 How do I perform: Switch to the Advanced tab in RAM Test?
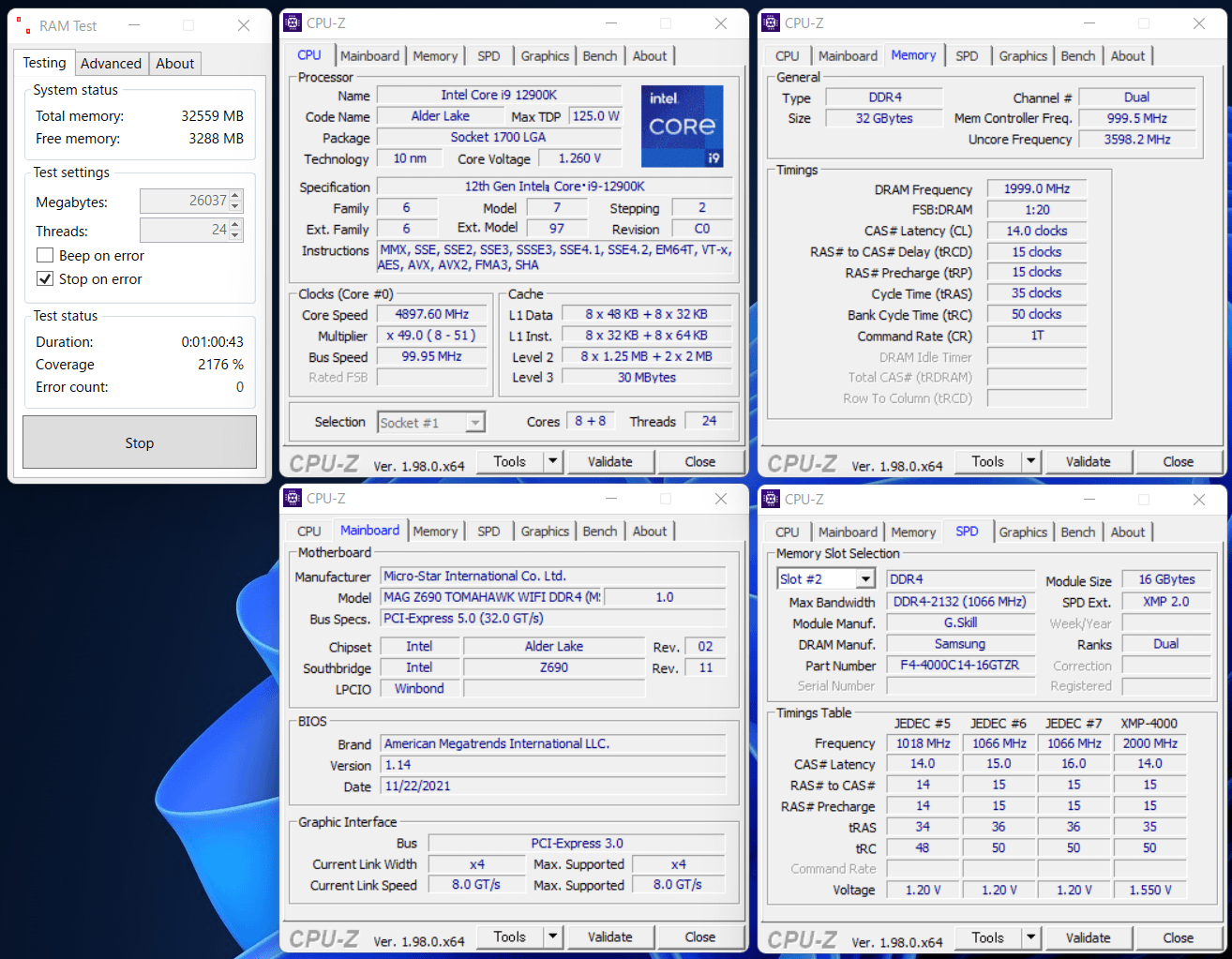[x=111, y=64]
